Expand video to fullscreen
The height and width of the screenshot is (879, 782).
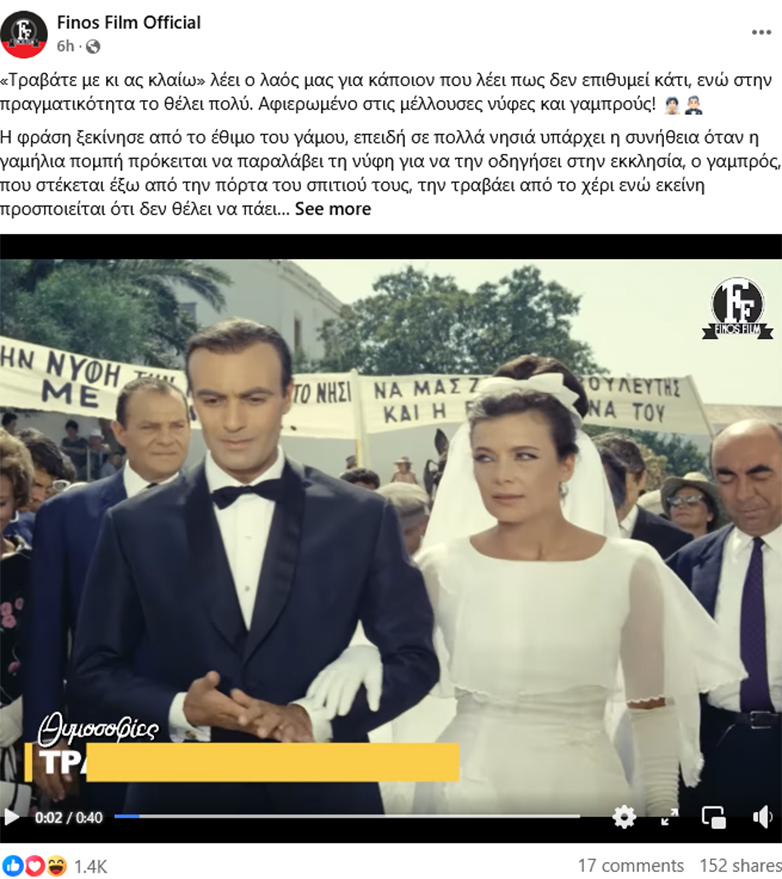669,817
